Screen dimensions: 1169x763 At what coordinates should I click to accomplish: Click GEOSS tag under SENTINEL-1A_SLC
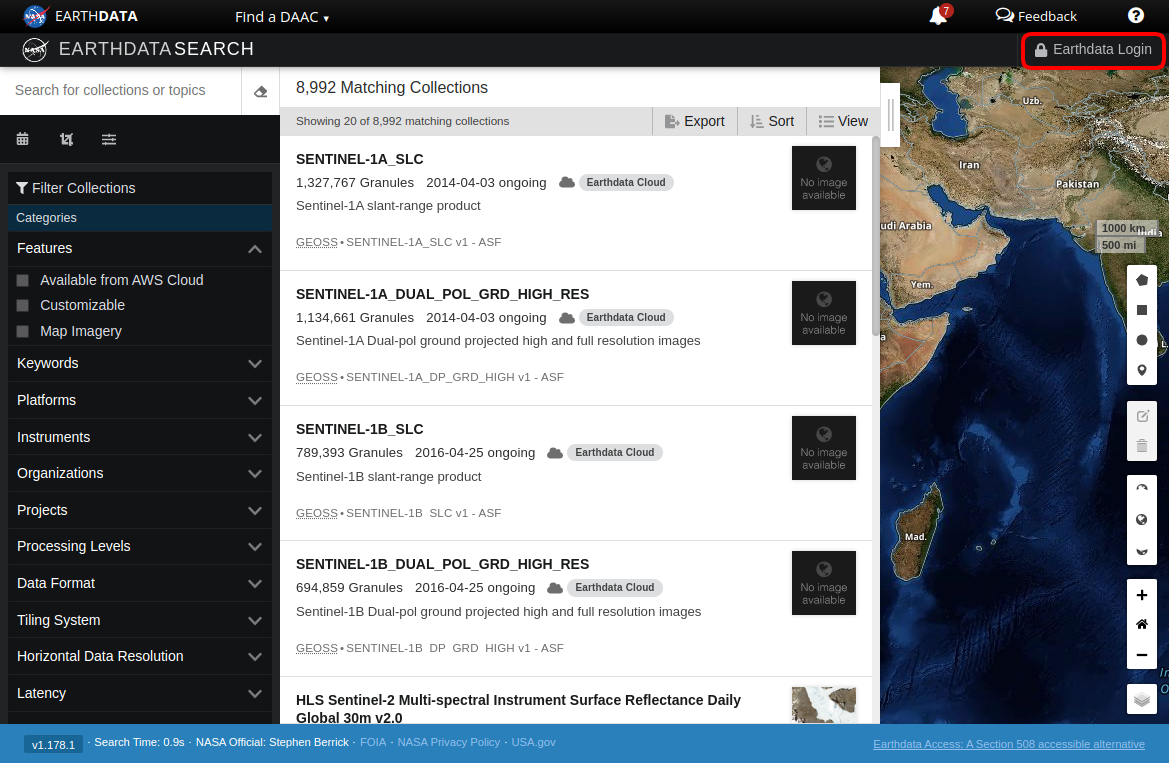[317, 242]
